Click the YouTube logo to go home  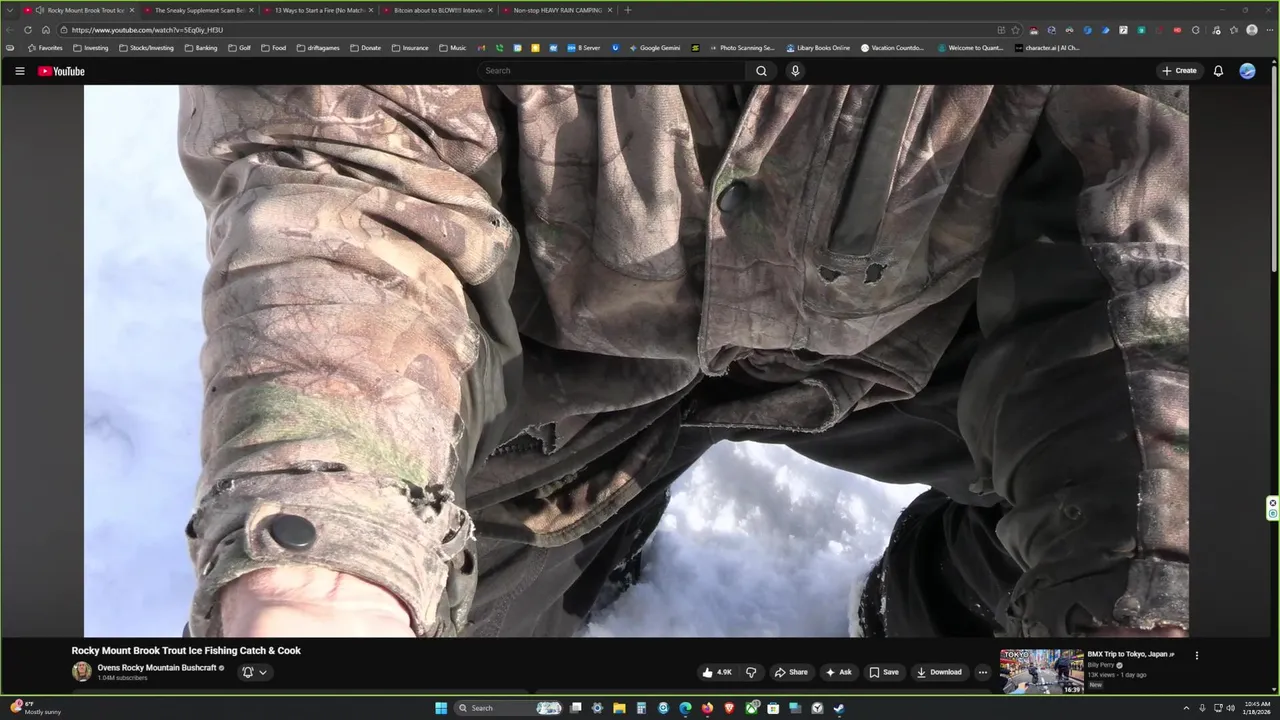point(61,71)
